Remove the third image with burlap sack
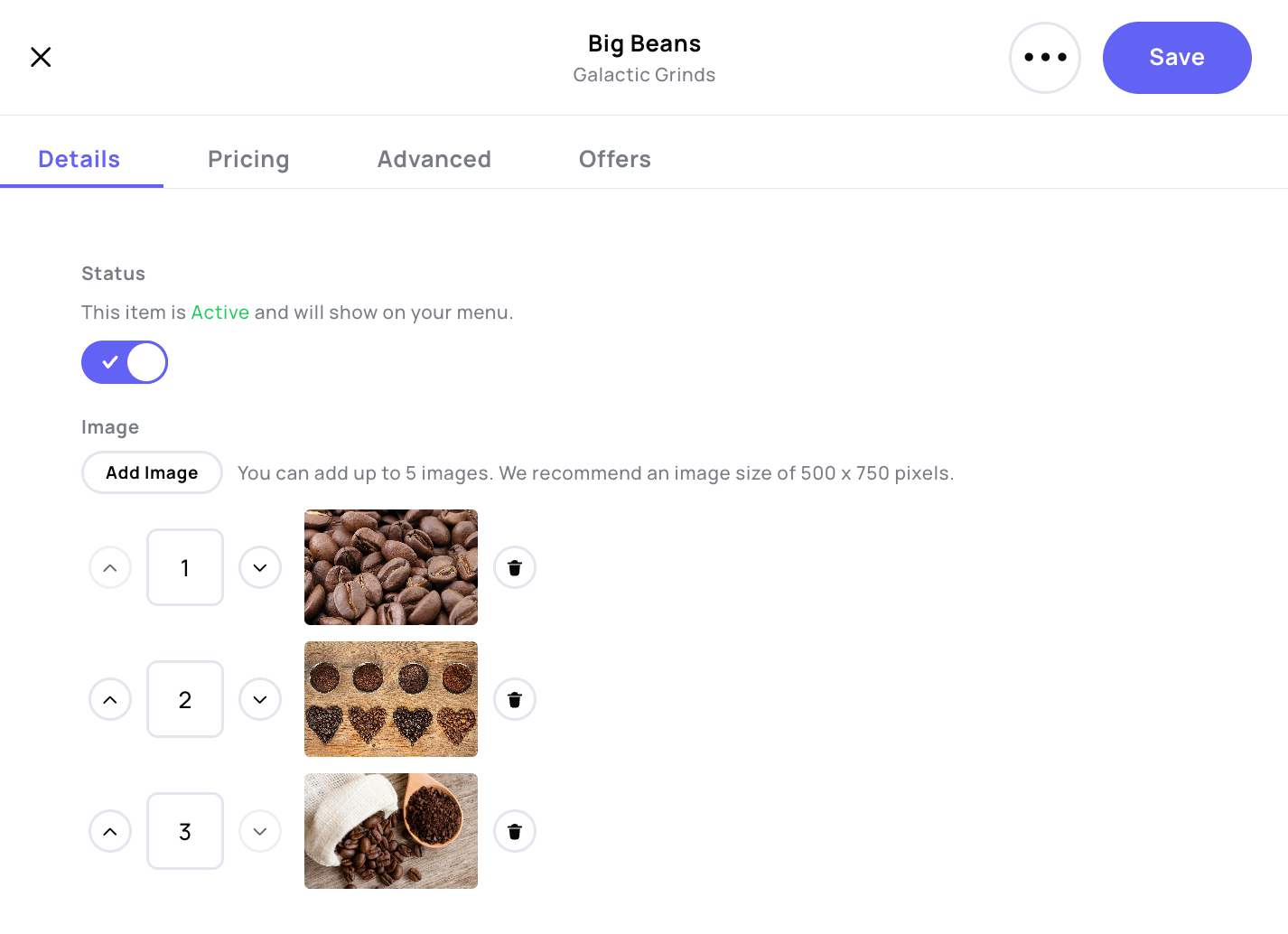The height and width of the screenshot is (934, 1288). 515,831
